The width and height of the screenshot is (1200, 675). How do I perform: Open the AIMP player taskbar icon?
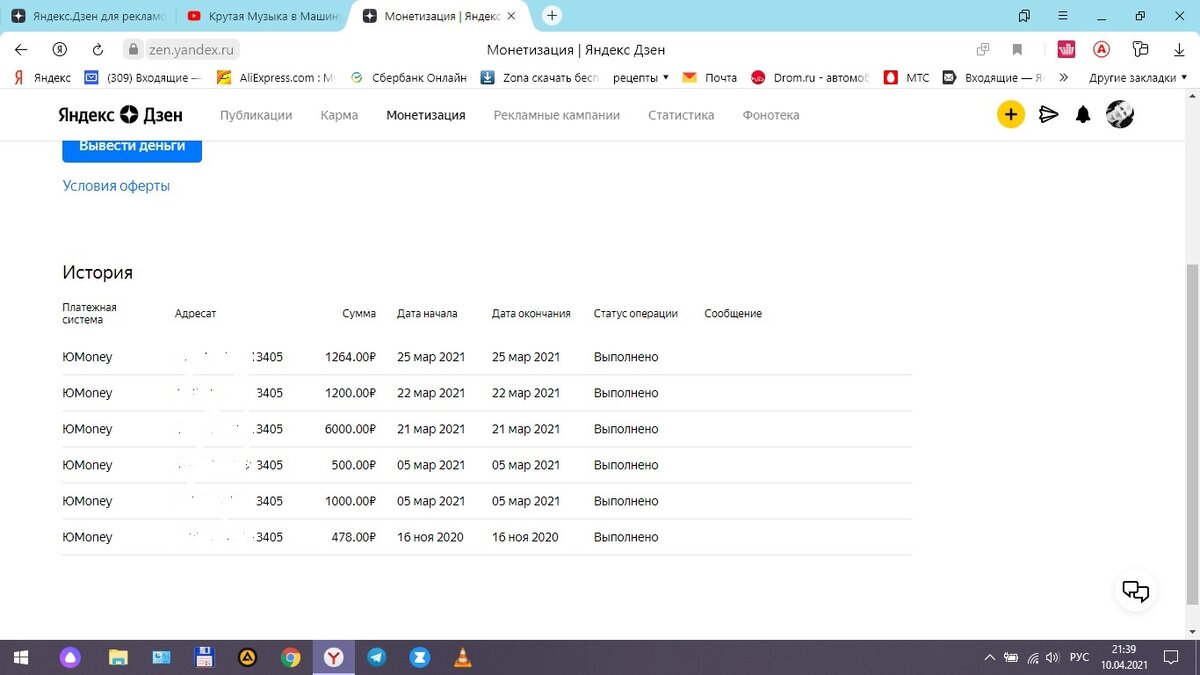[x=247, y=657]
